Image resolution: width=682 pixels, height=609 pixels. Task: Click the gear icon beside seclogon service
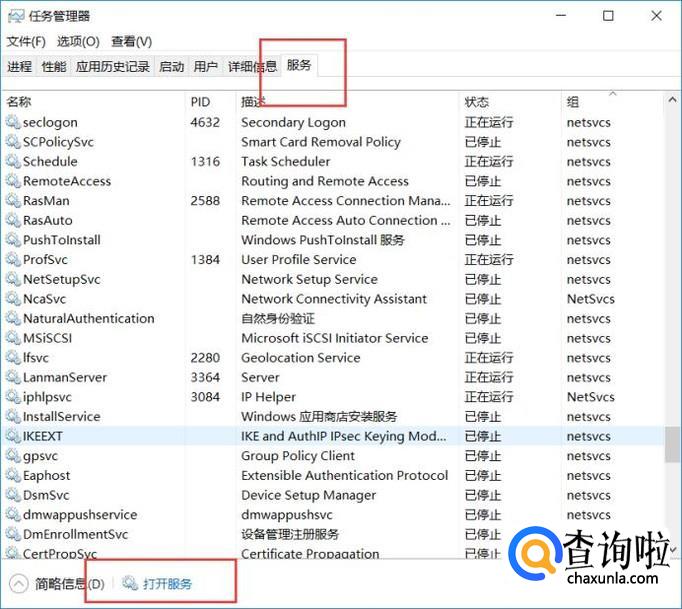click(13, 122)
